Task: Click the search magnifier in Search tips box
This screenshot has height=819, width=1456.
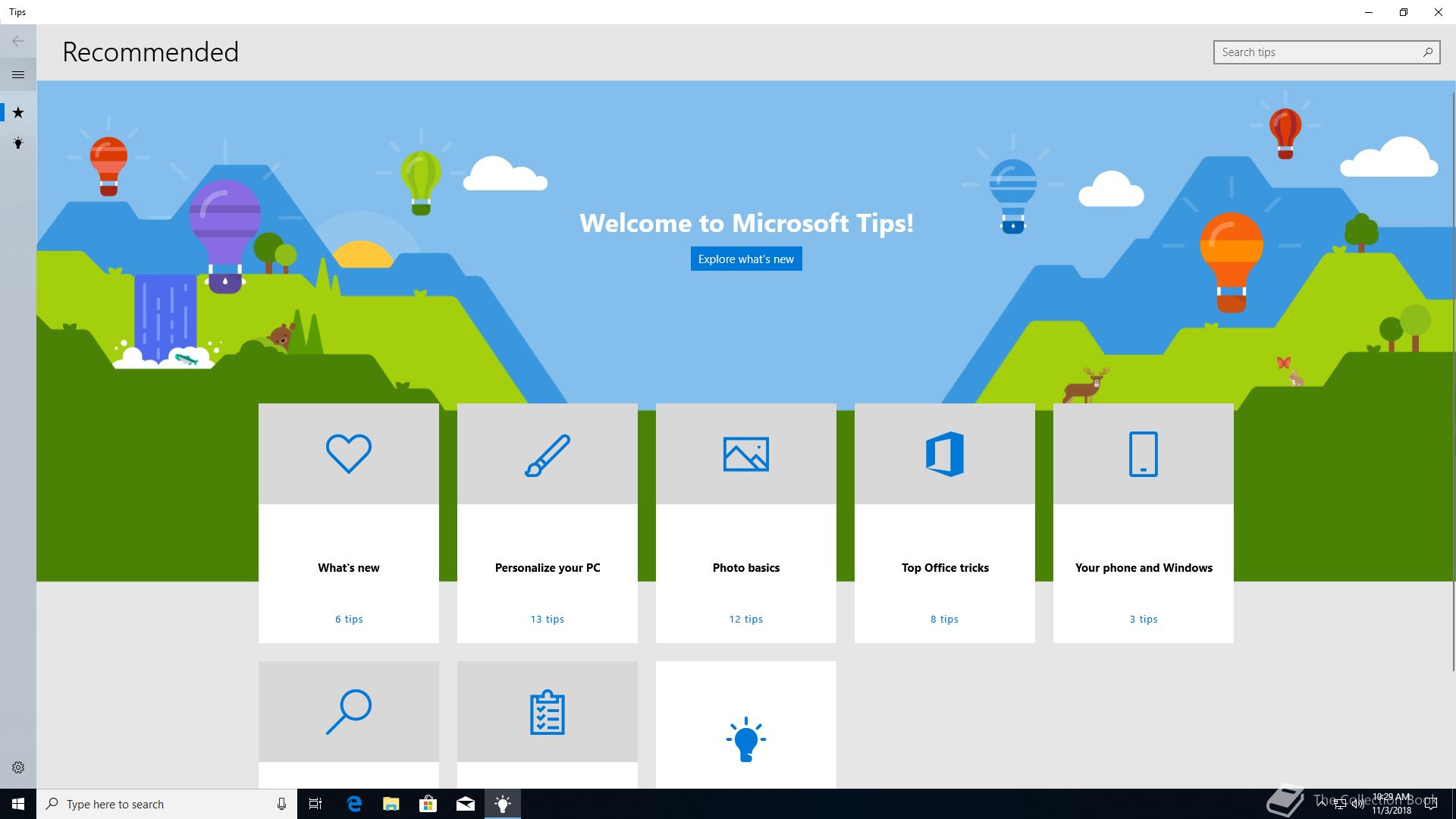Action: 1428,52
